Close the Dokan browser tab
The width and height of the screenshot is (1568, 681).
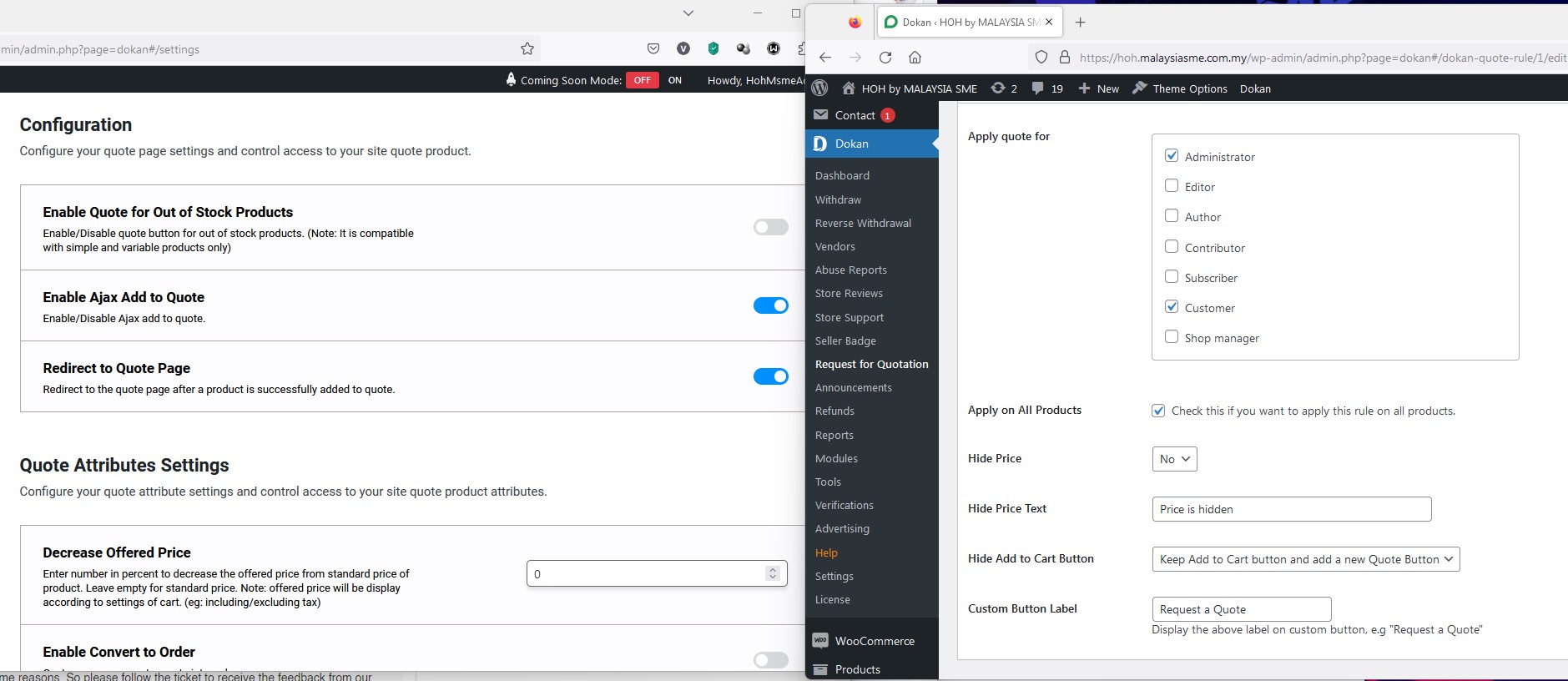tap(1049, 23)
